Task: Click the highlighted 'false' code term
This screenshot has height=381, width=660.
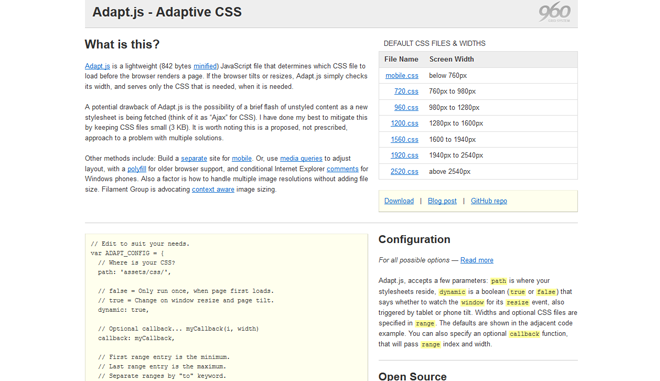Action: [546, 292]
